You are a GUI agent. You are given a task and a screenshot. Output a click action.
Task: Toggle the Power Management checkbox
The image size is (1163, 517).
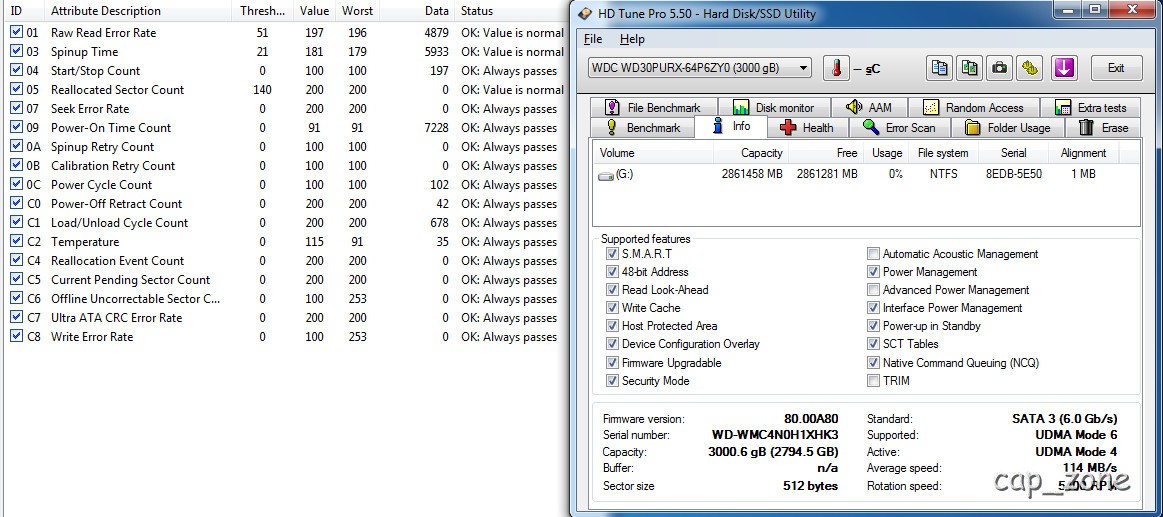pos(874,271)
